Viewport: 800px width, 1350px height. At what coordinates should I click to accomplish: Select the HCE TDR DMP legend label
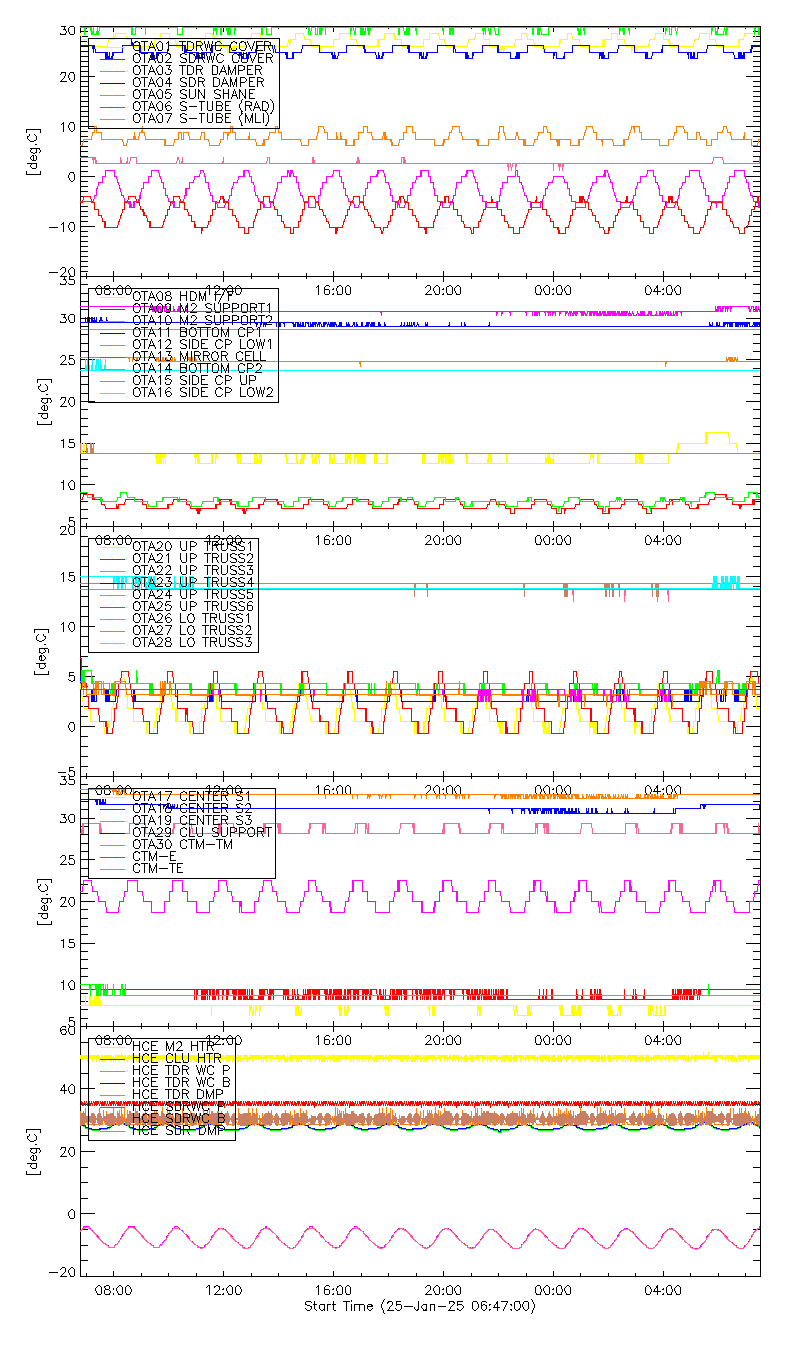(x=179, y=1094)
